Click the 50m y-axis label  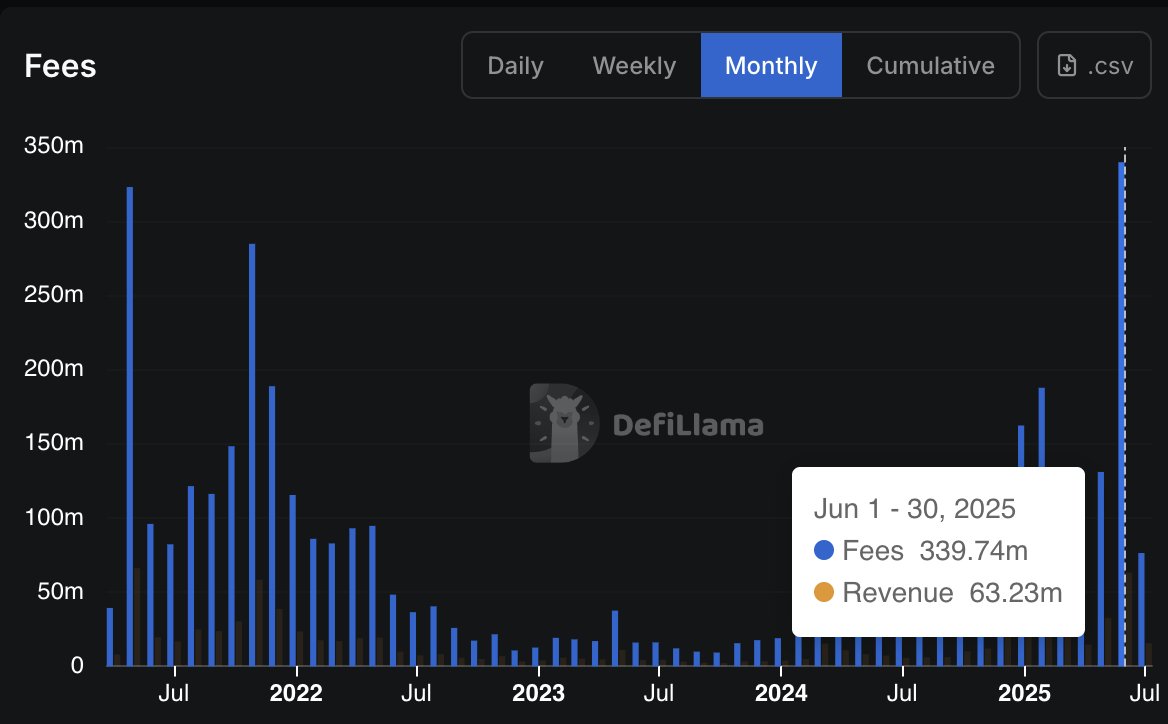point(60,591)
